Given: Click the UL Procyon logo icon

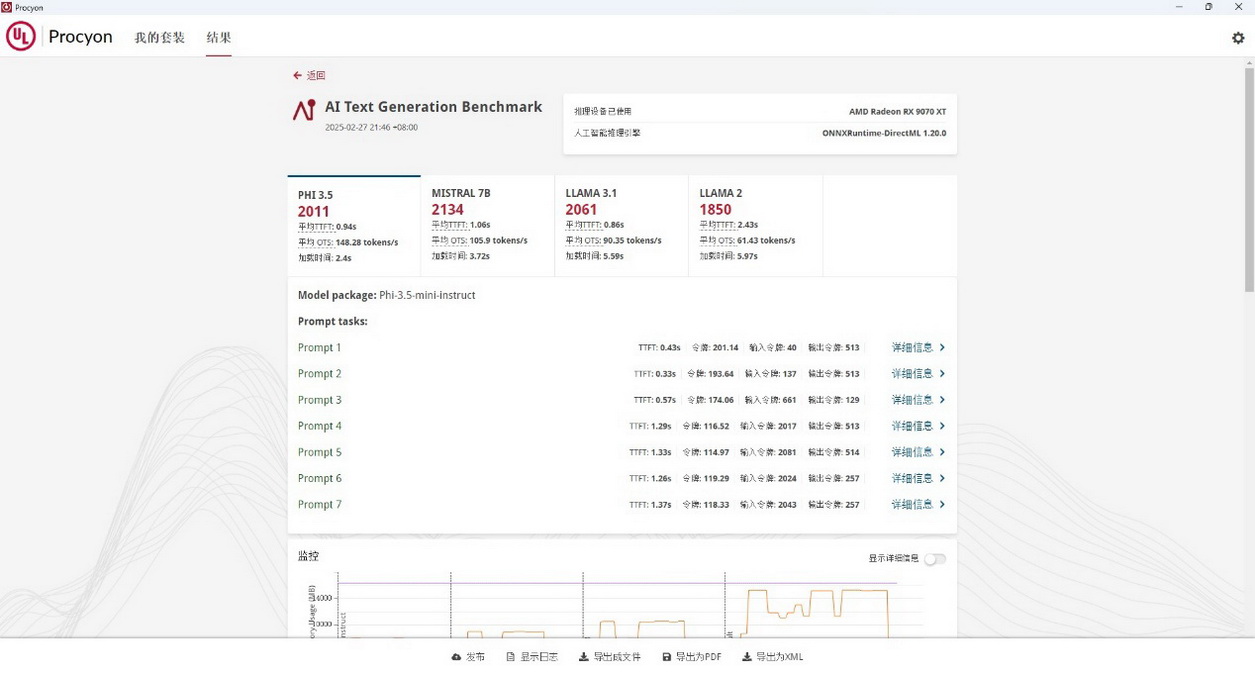Looking at the screenshot, I should (x=21, y=37).
